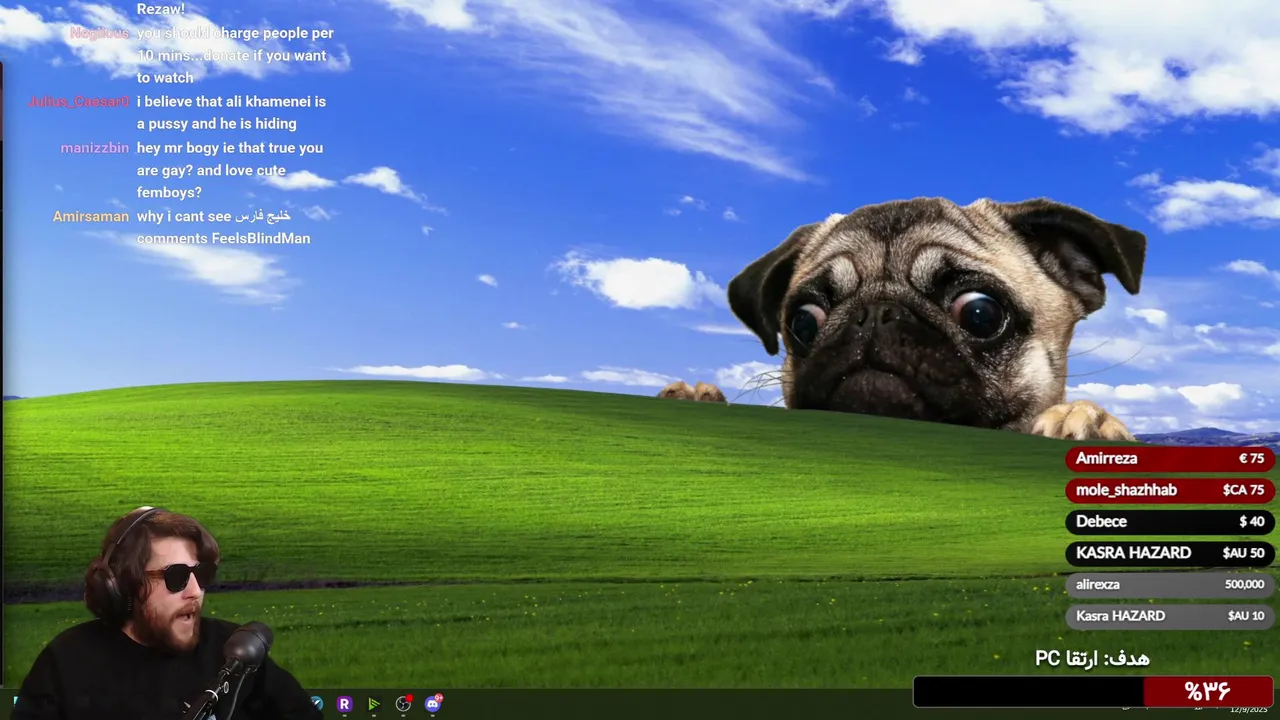Image resolution: width=1280 pixels, height=720 pixels.
Task: Click the message 'donate if you want to watch'
Action: (235, 55)
